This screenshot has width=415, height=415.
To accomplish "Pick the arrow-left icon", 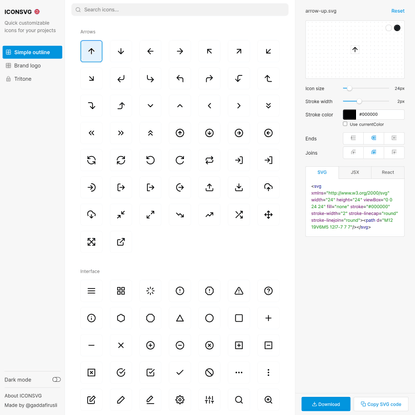I will pos(150,51).
